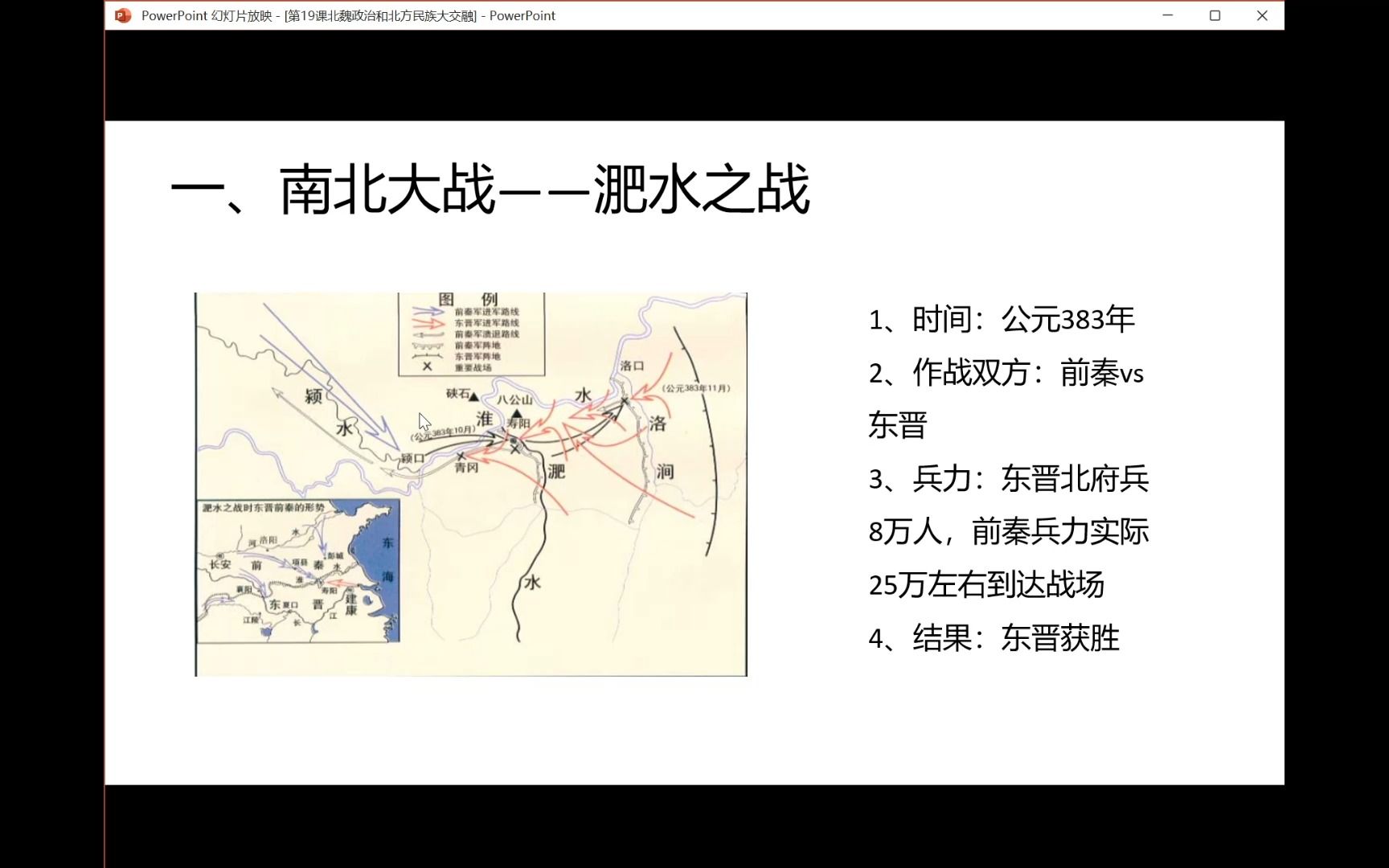Click the window title text in title bar
Image resolution: width=1389 pixels, height=868 pixels.
tap(348, 15)
